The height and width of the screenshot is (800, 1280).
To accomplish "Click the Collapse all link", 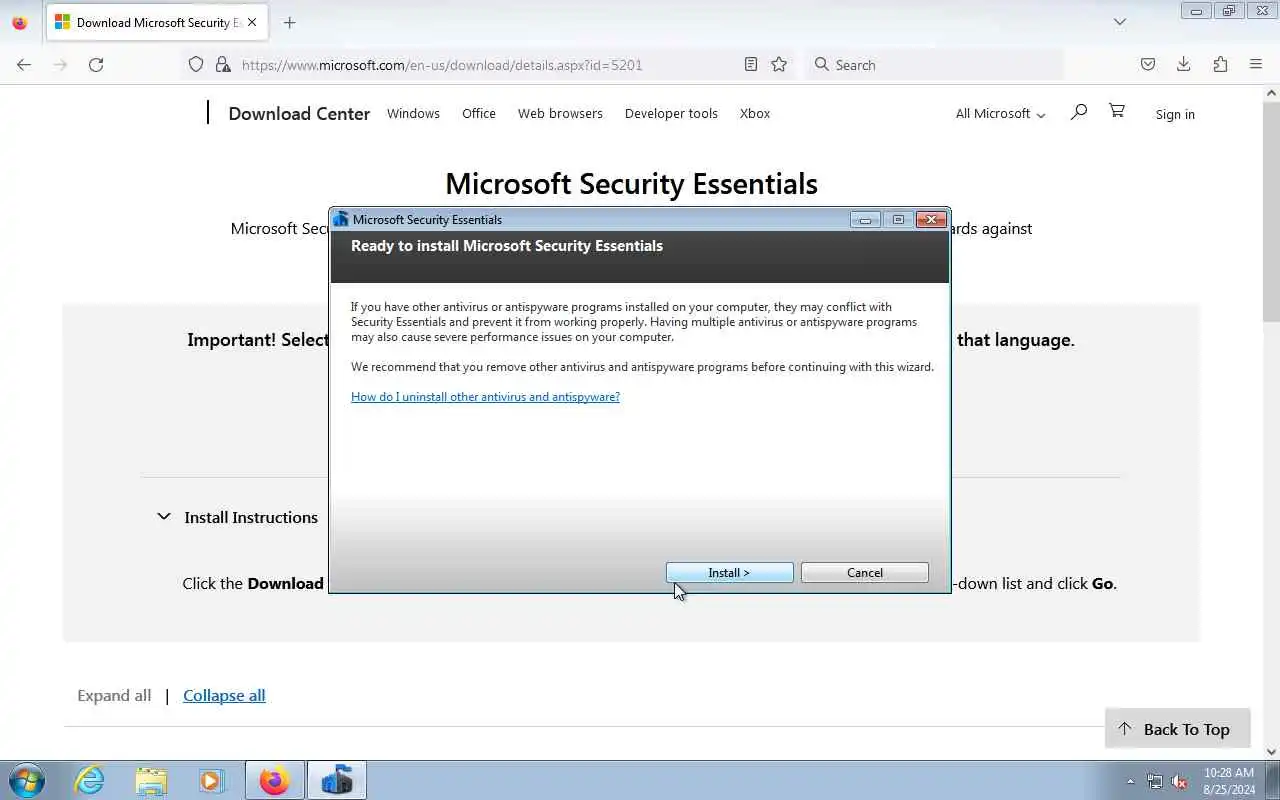I will point(224,695).
